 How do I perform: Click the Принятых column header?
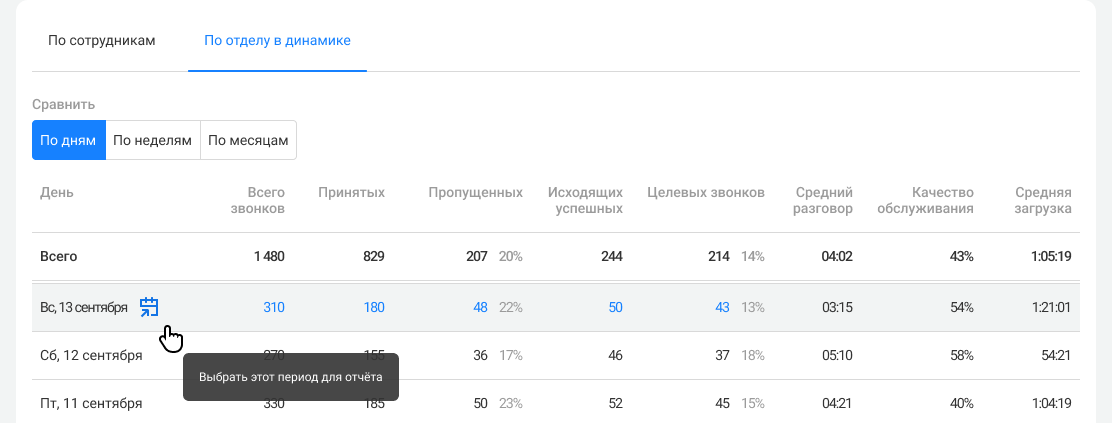tap(351, 192)
